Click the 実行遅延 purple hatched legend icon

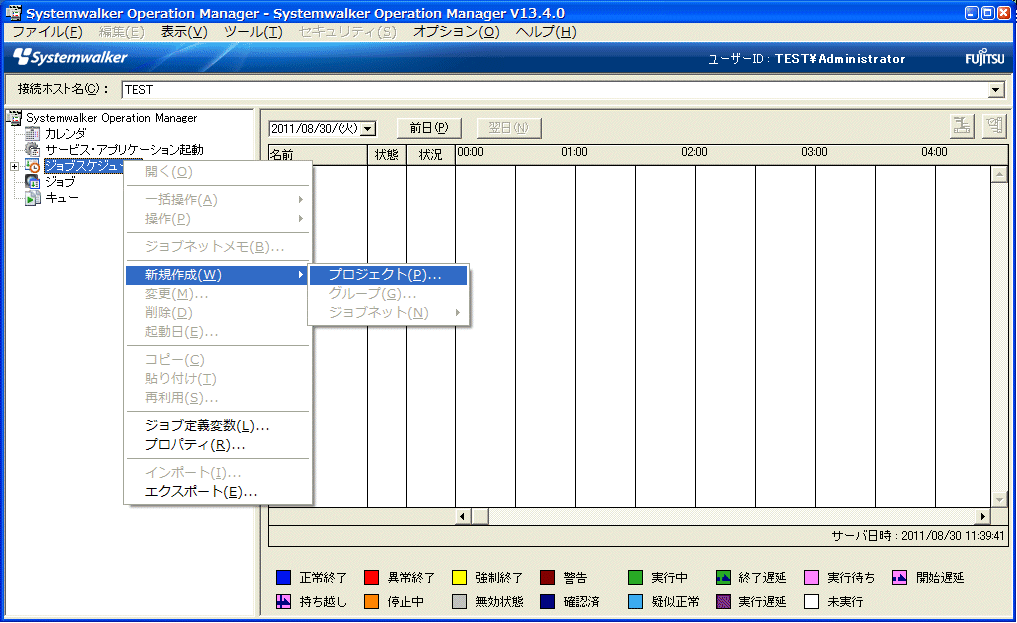[x=723, y=602]
